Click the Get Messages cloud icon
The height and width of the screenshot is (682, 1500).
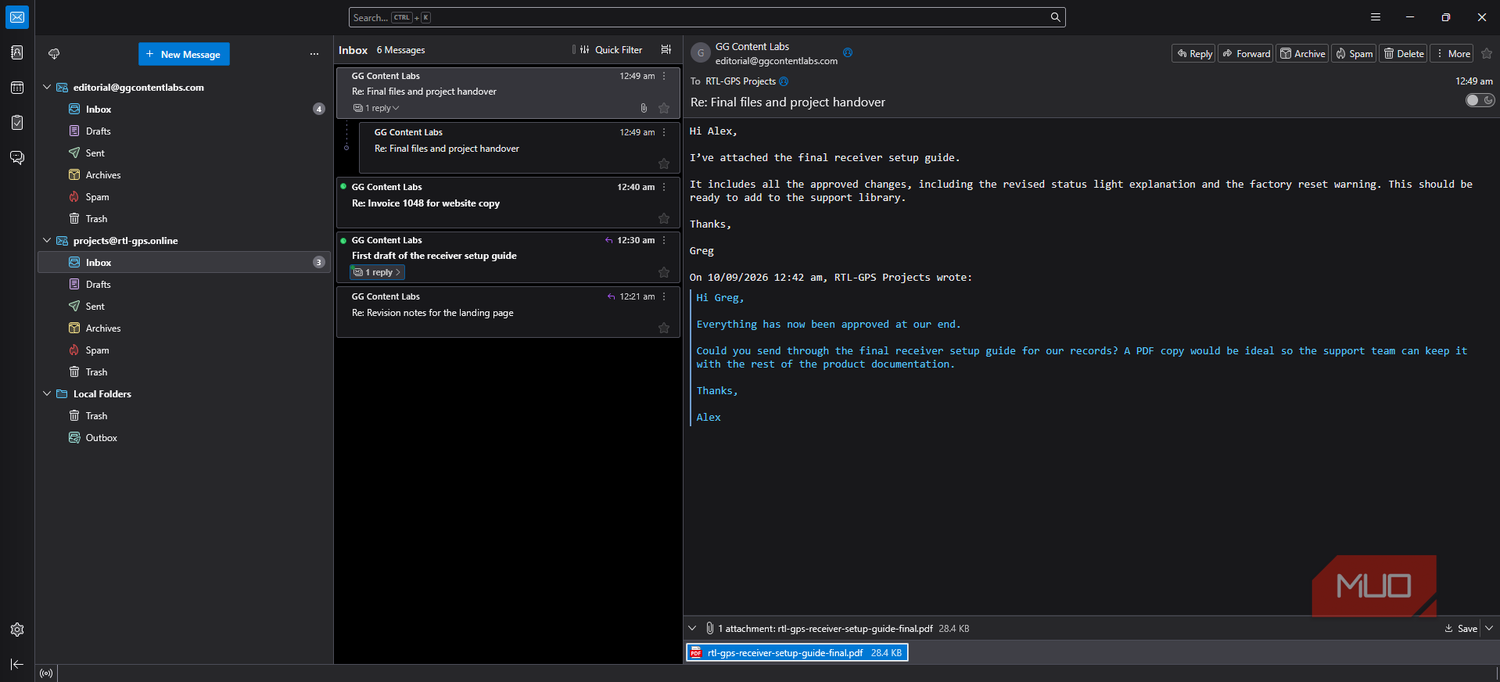(54, 54)
